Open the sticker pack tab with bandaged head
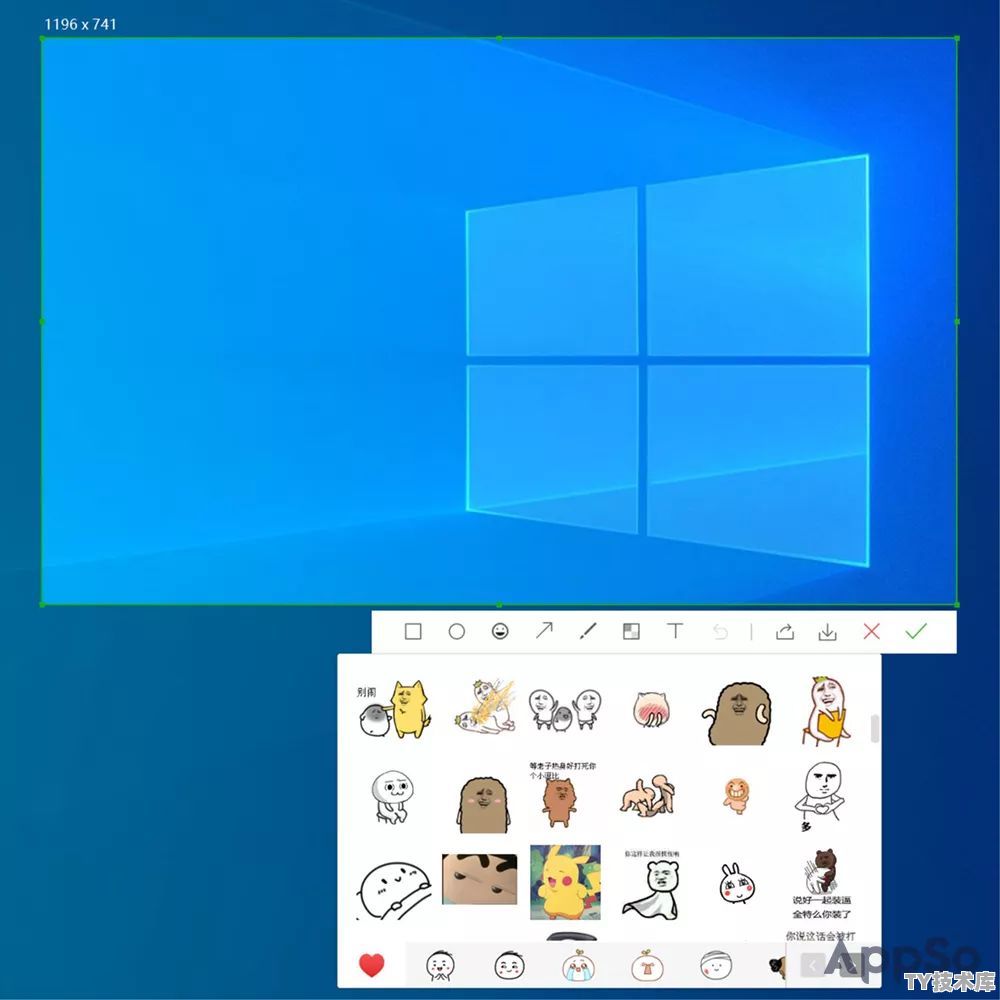This screenshot has width=1000, height=1000. tap(716, 966)
